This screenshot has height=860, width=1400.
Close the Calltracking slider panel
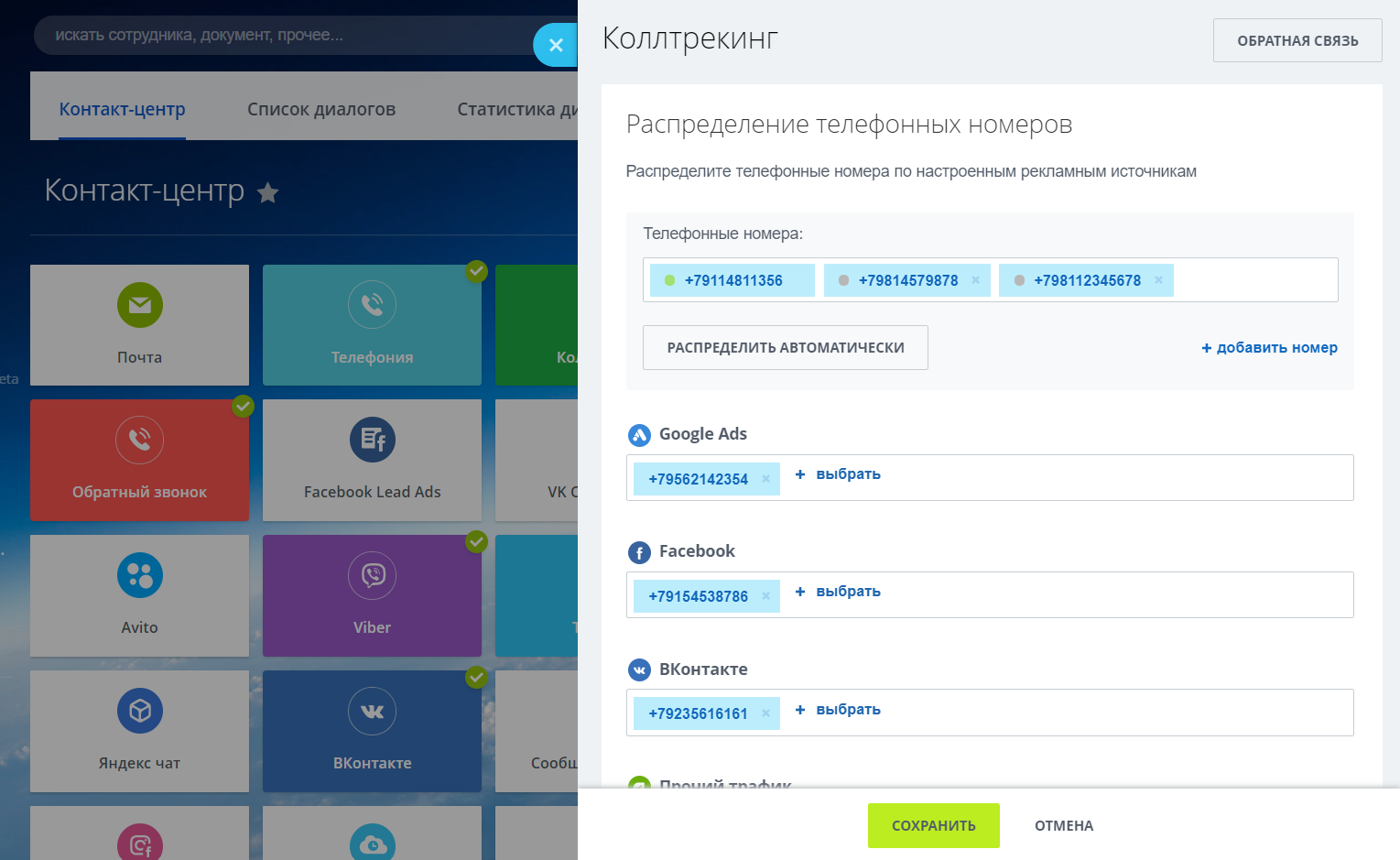556,45
